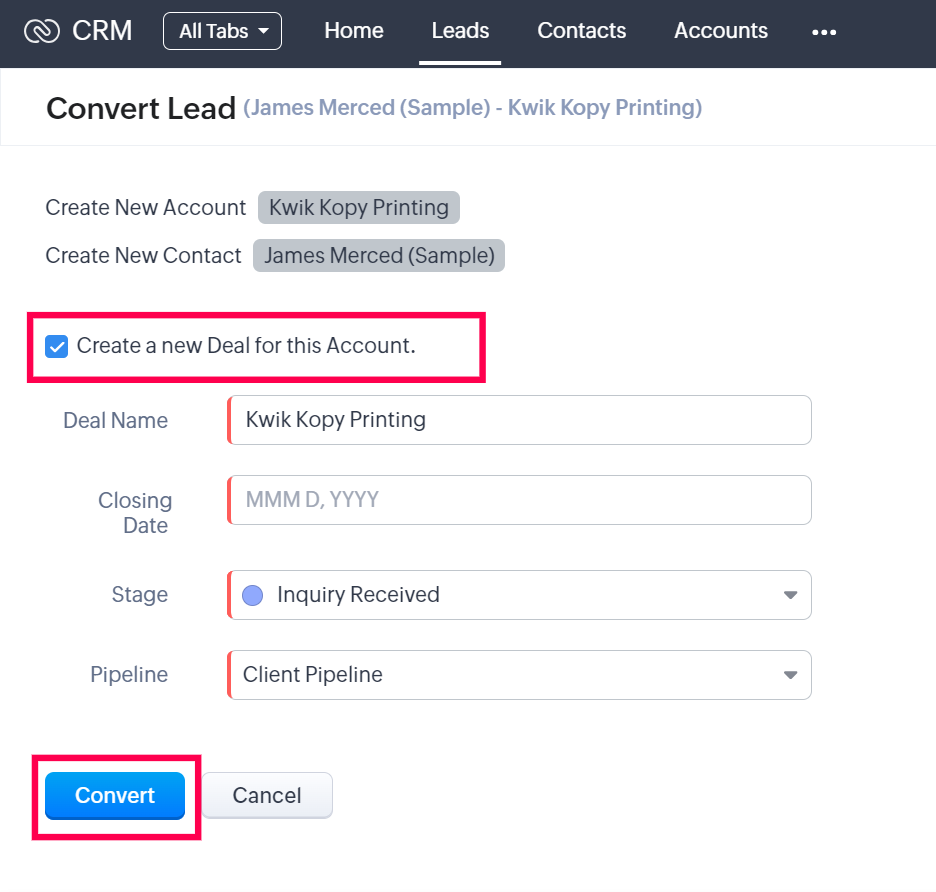The image size is (936, 892).
Task: Expand the Pipeline dropdown
Action: pyautogui.click(x=519, y=675)
